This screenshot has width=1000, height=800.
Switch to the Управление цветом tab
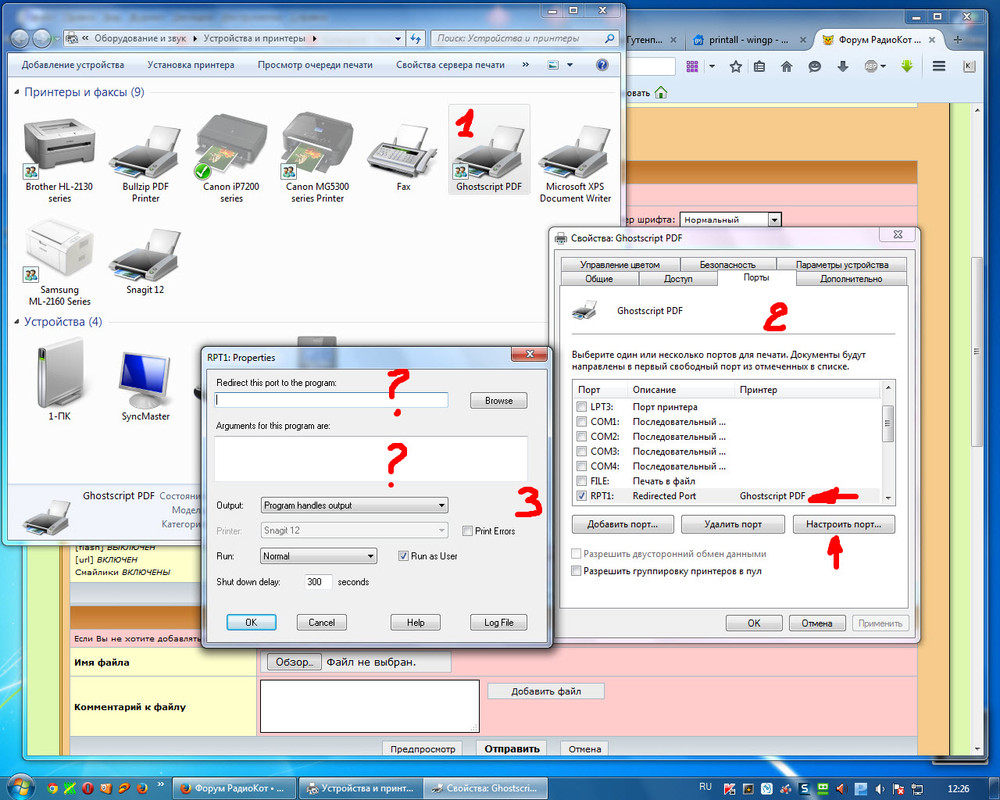(x=620, y=264)
